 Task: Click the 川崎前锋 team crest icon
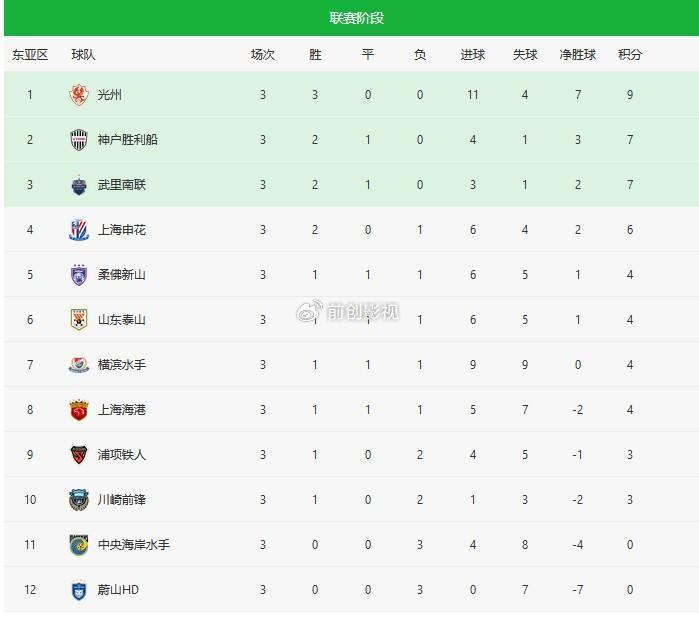[x=79, y=500]
